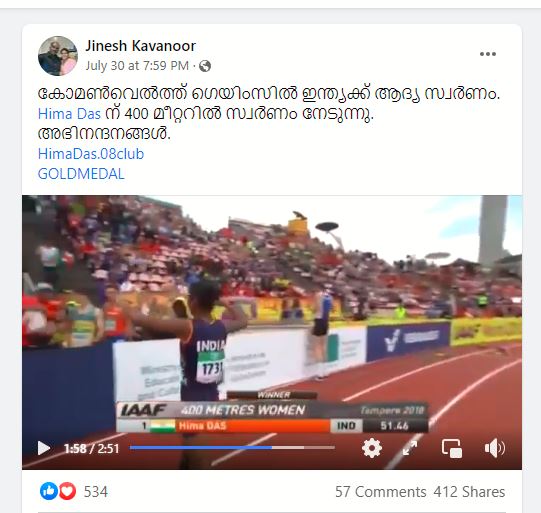View the 57 Comments
Image resolution: width=541 pixels, height=513 pixels.
pyautogui.click(x=381, y=492)
